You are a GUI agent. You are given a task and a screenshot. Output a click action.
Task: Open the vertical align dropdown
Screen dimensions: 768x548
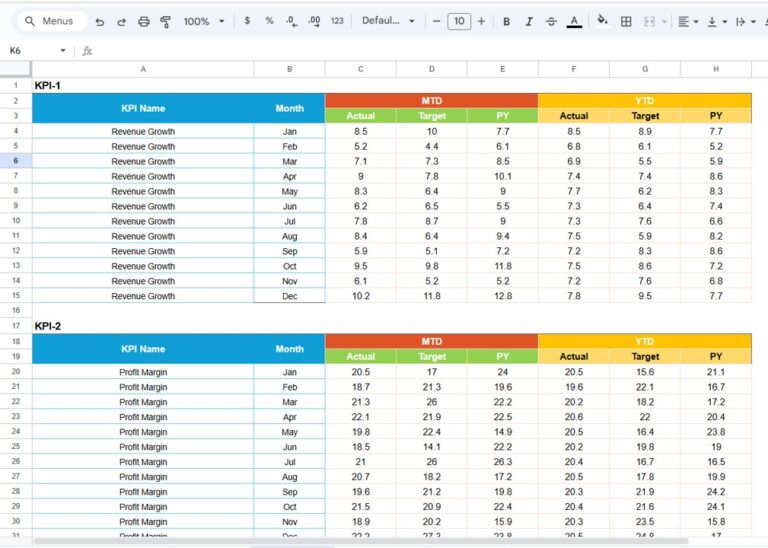pos(717,22)
